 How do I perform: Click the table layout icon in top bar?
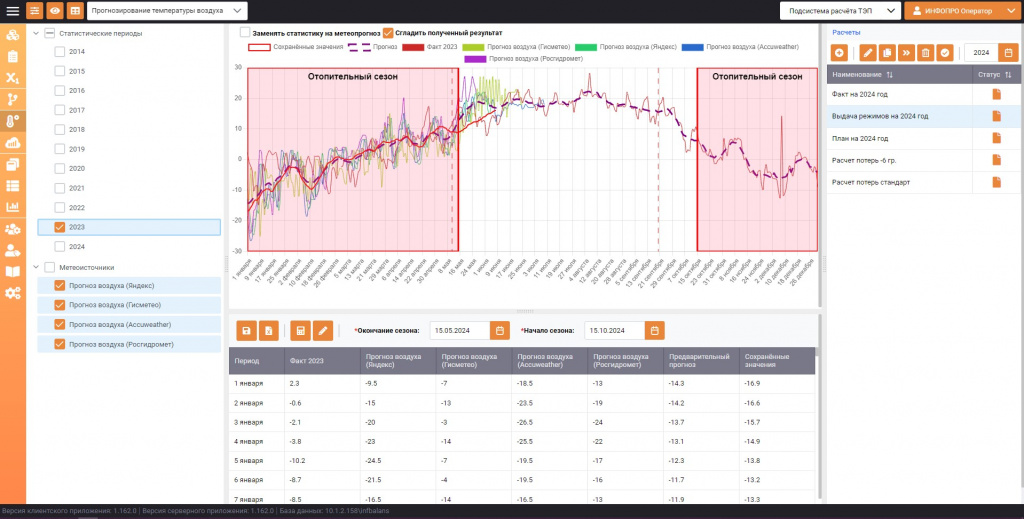click(75, 10)
